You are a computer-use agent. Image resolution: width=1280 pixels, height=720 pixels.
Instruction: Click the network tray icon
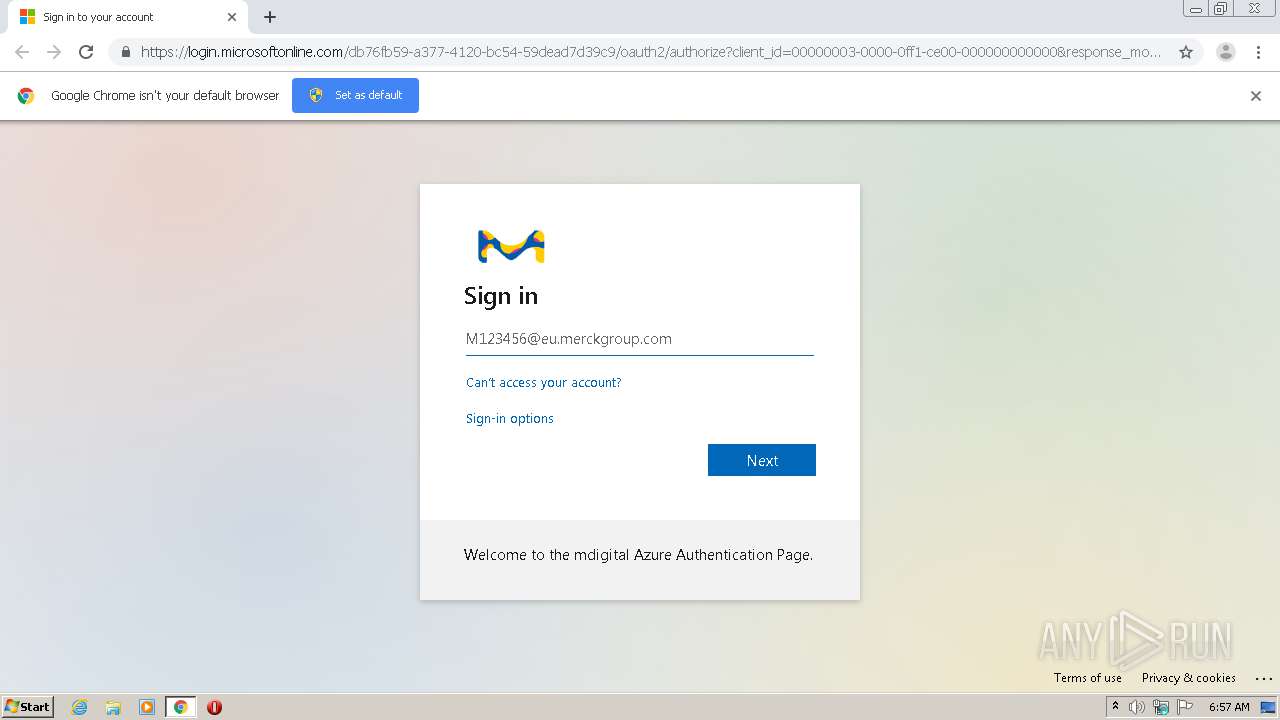[1161, 707]
